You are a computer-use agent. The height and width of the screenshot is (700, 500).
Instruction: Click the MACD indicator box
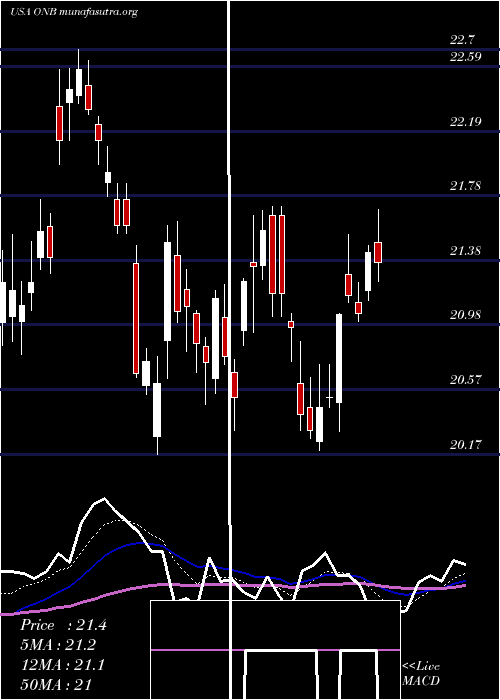275,650
